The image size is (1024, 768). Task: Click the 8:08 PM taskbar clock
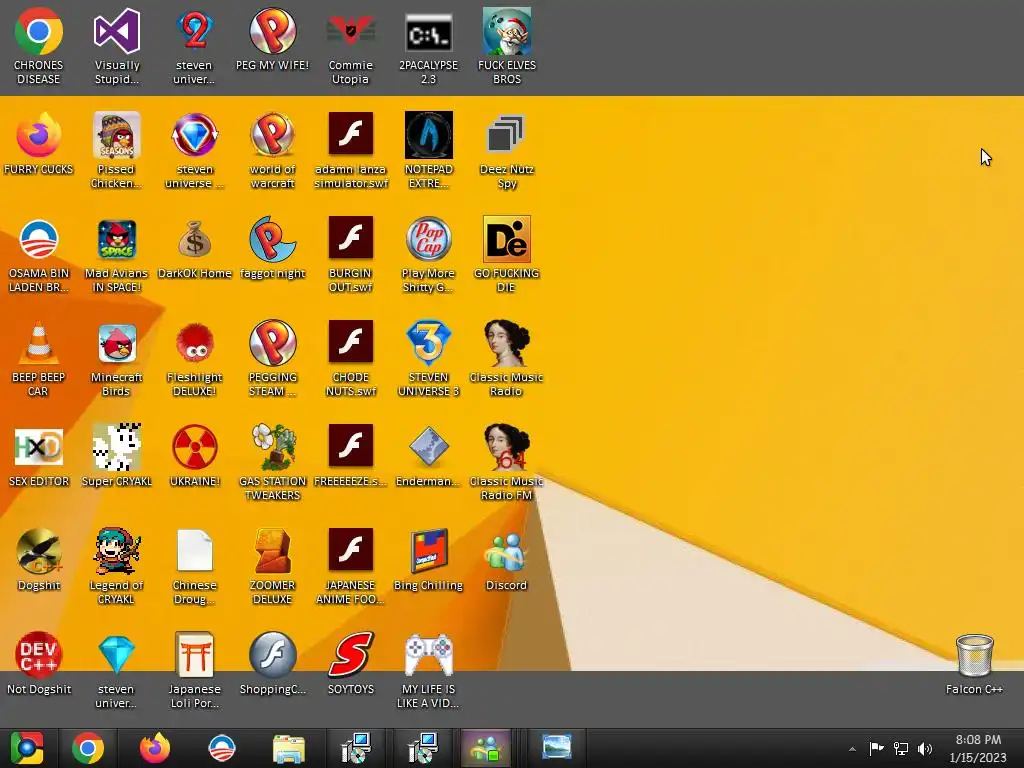coord(978,748)
